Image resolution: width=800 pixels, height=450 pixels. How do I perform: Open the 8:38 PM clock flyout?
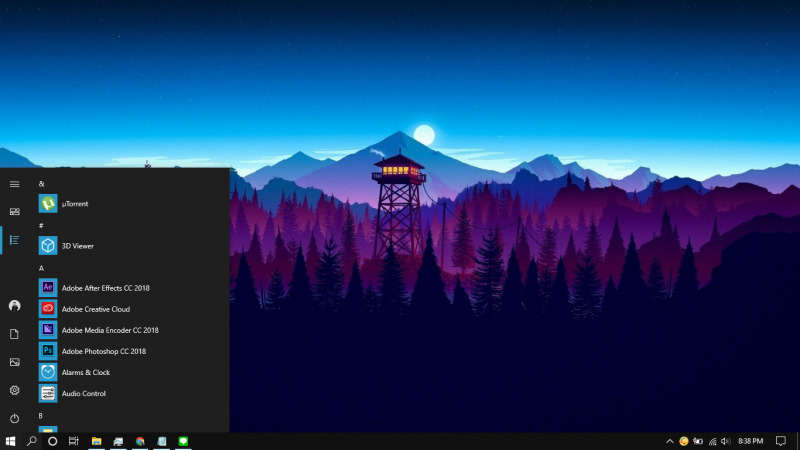tap(751, 441)
